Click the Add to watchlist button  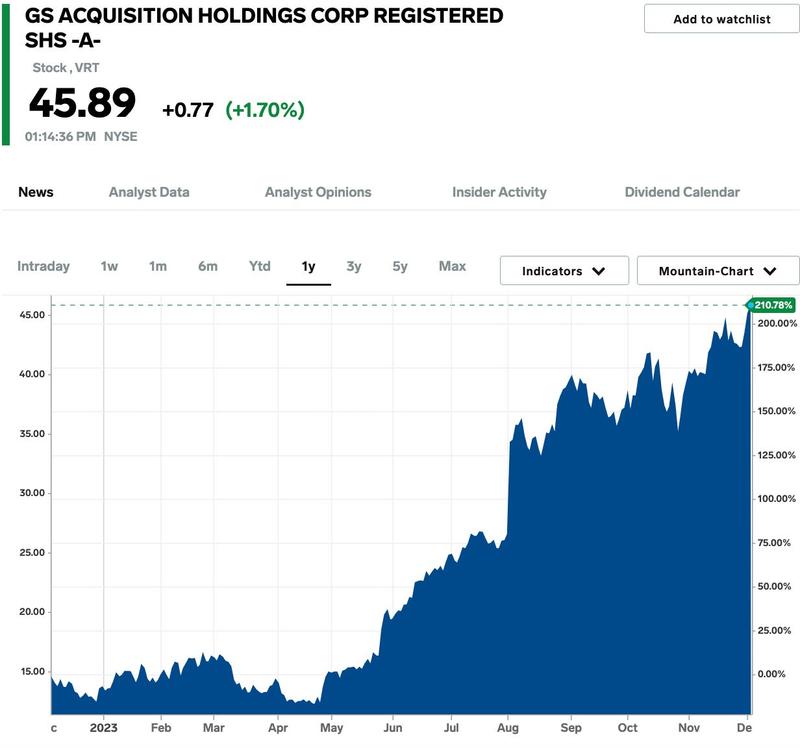pos(721,19)
